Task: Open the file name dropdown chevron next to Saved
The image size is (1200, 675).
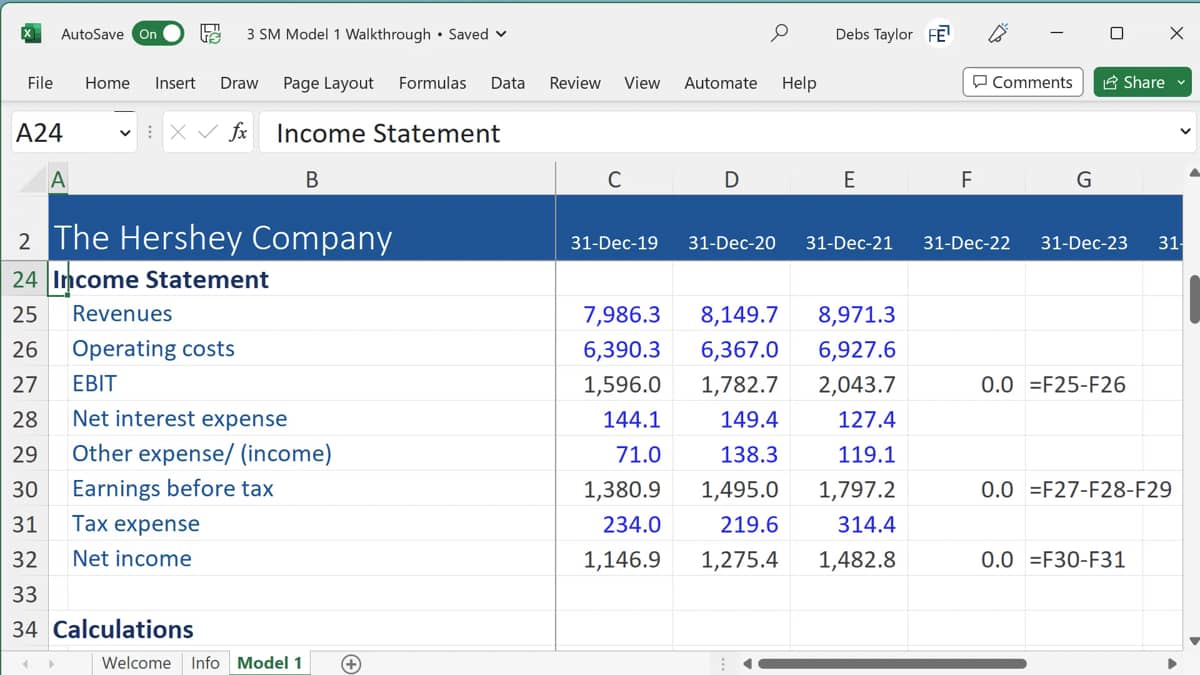Action: click(x=501, y=34)
